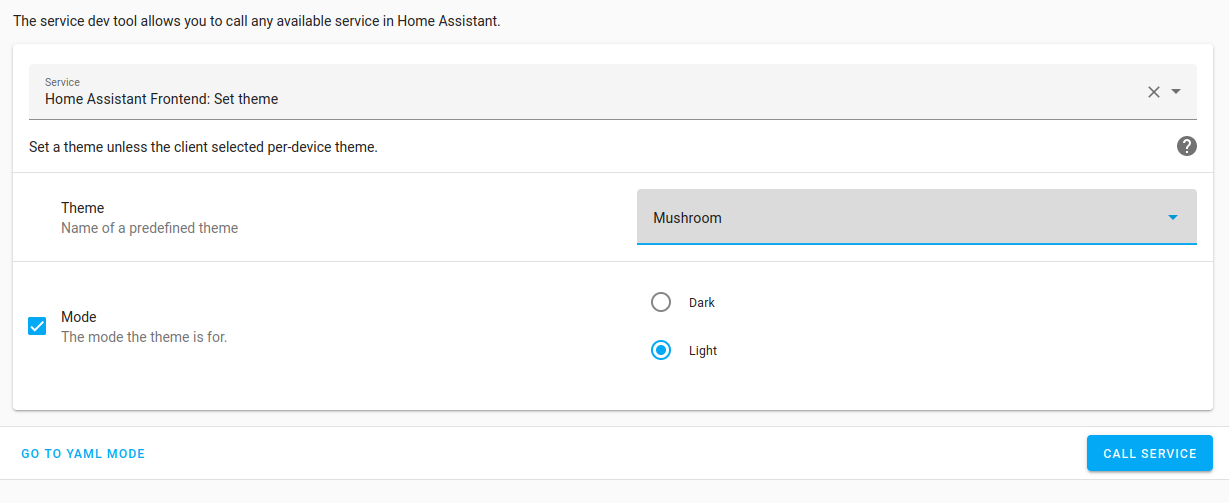Switch to YAML mode

pos(83,454)
